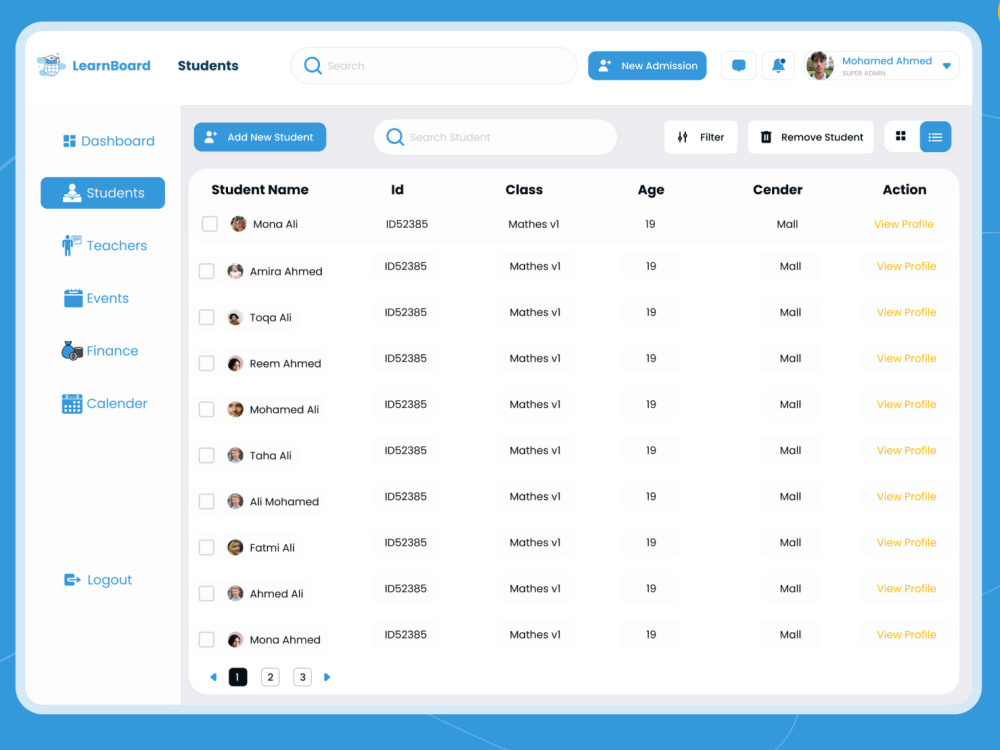Check the Mohamed Ali checkbox

coord(207,409)
